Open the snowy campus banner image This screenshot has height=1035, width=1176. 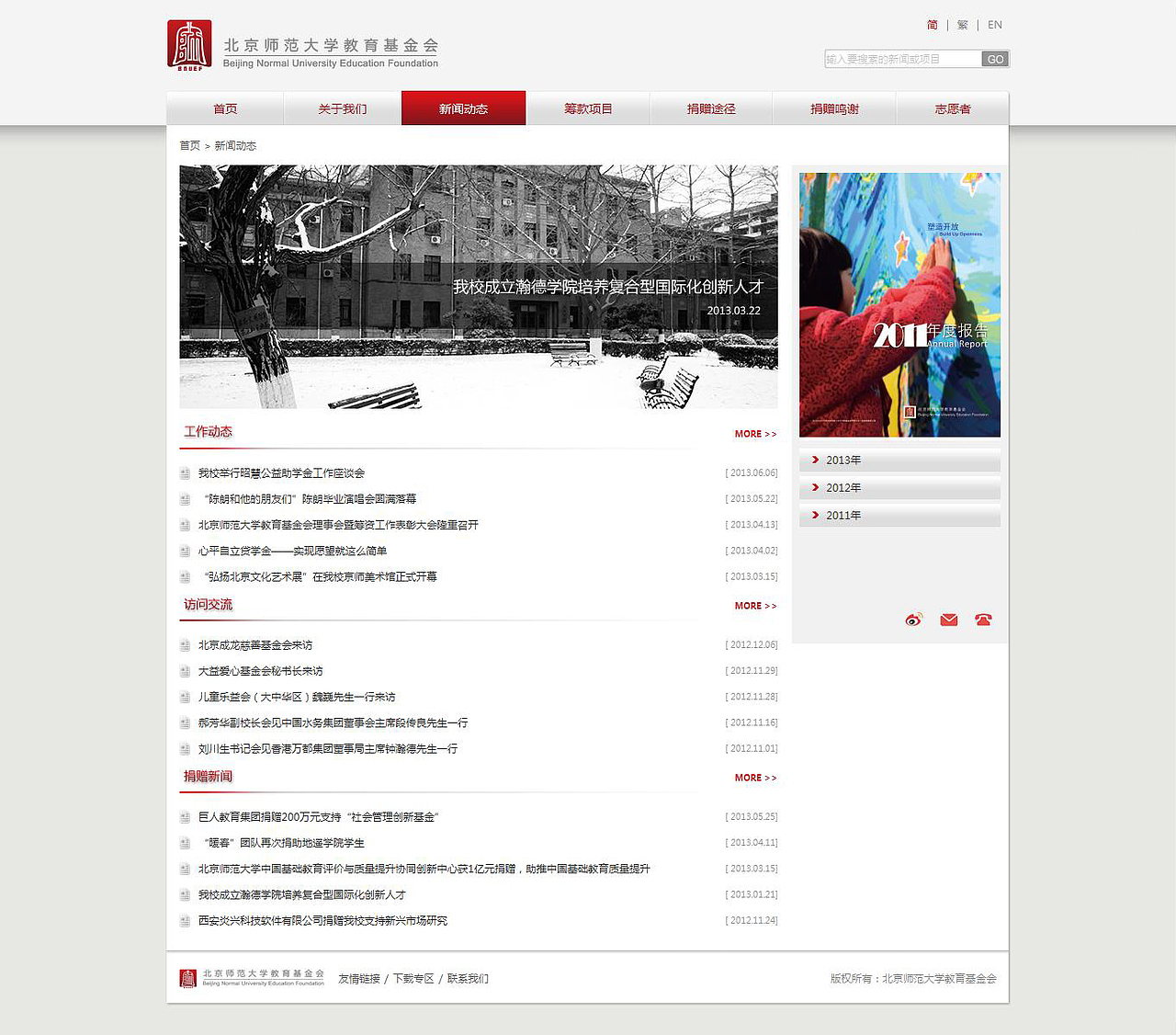click(479, 287)
